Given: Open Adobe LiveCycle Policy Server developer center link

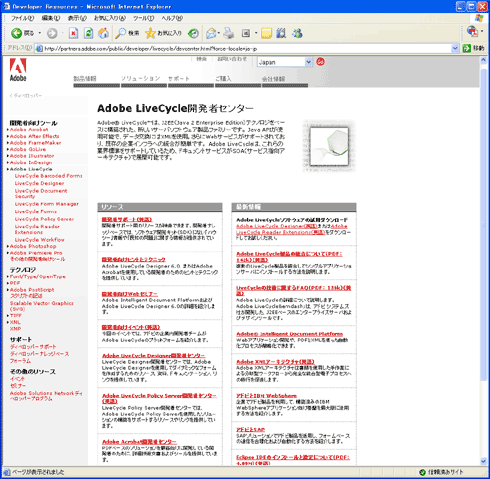Looking at the screenshot, I should [159, 398].
